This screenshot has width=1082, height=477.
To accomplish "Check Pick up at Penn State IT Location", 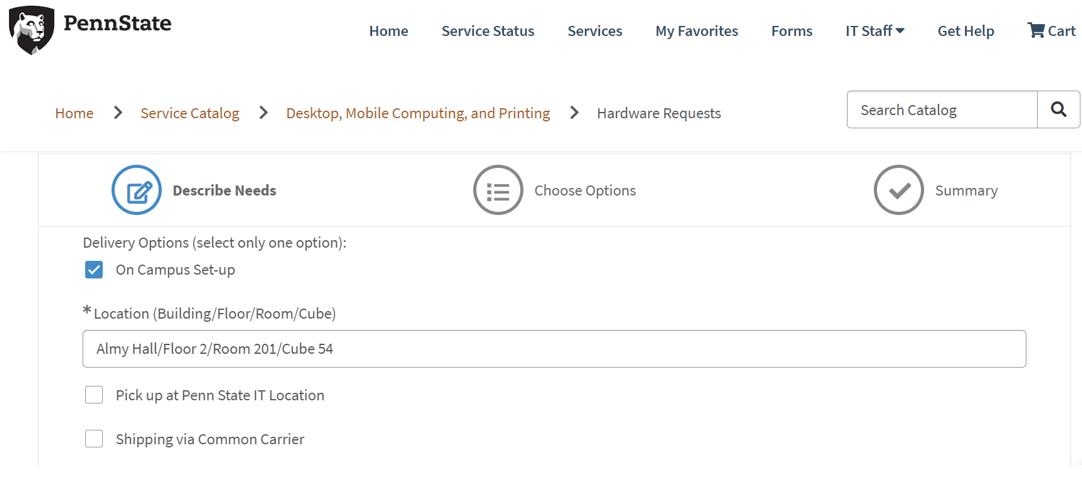I will (x=94, y=395).
